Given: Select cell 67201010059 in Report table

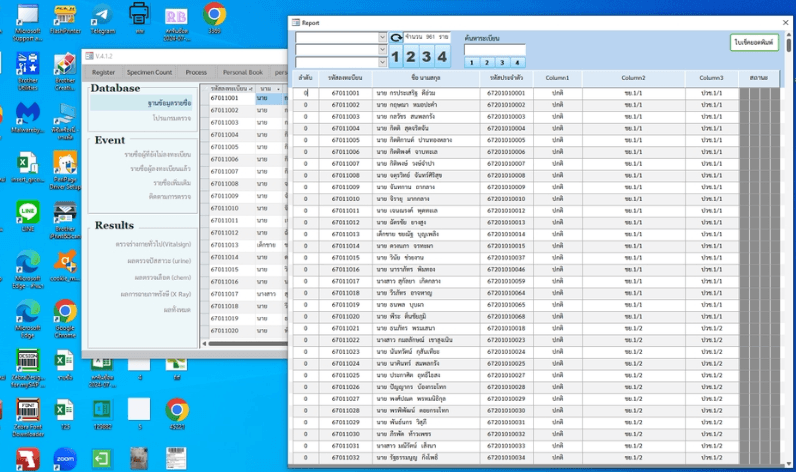Looking at the screenshot, I should (x=506, y=281).
